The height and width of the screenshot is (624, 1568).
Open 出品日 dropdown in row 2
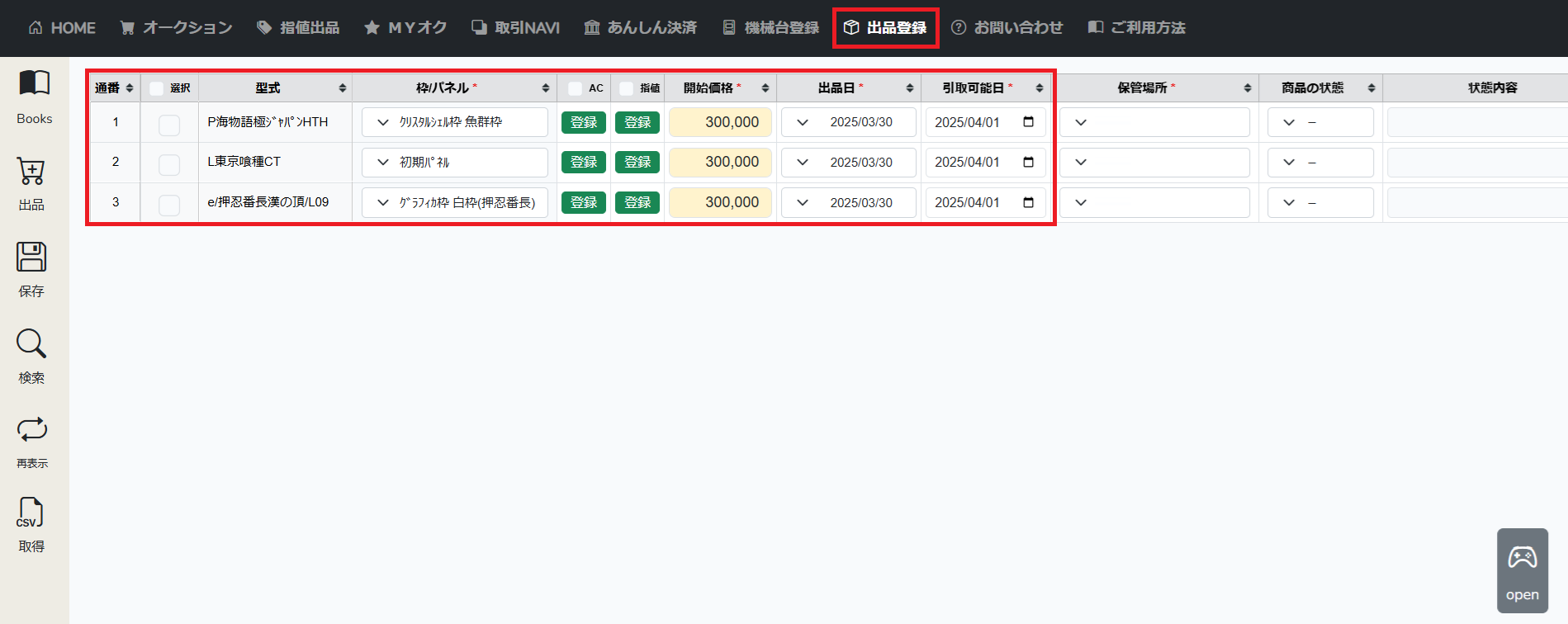point(849,162)
